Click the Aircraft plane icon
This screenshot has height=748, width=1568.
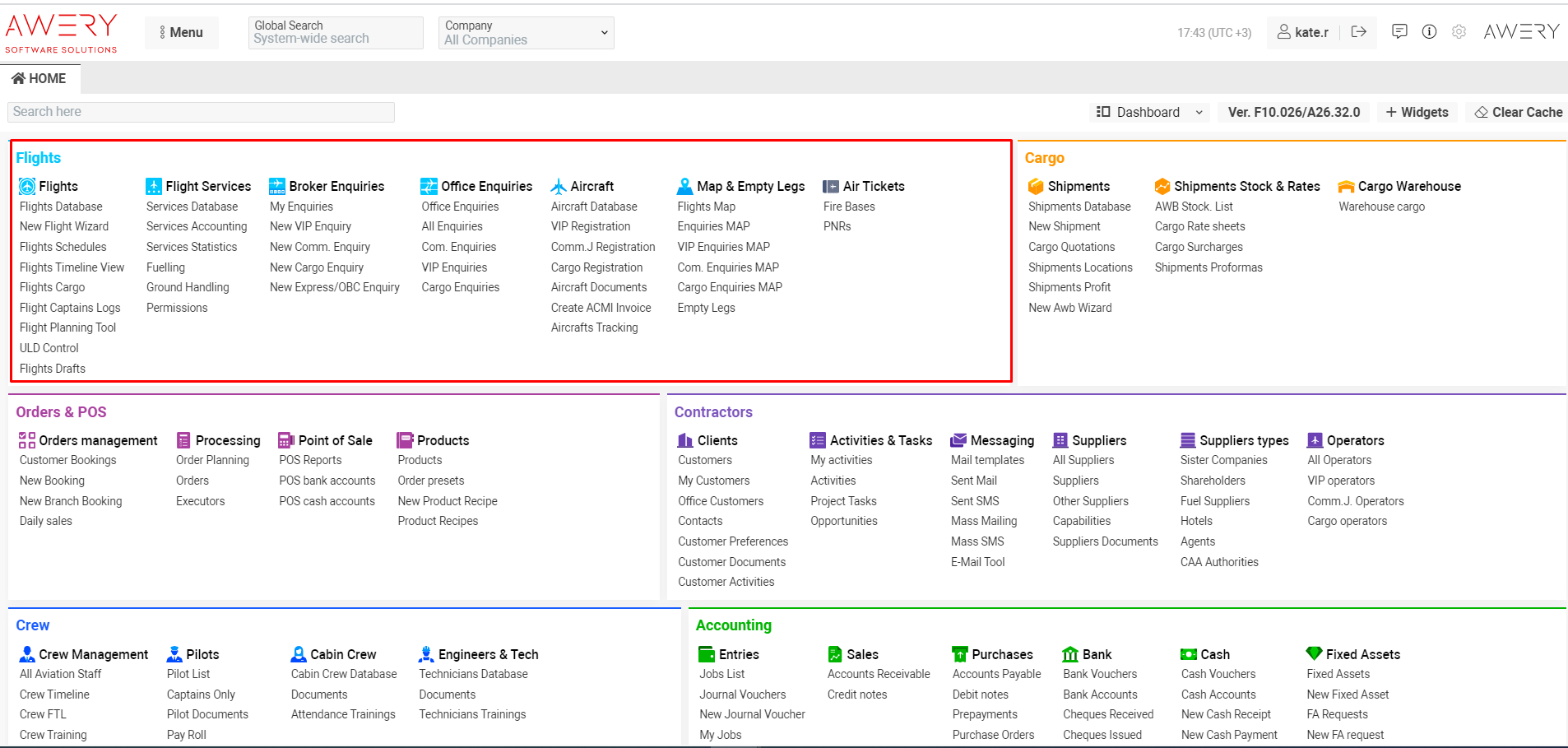click(x=559, y=187)
